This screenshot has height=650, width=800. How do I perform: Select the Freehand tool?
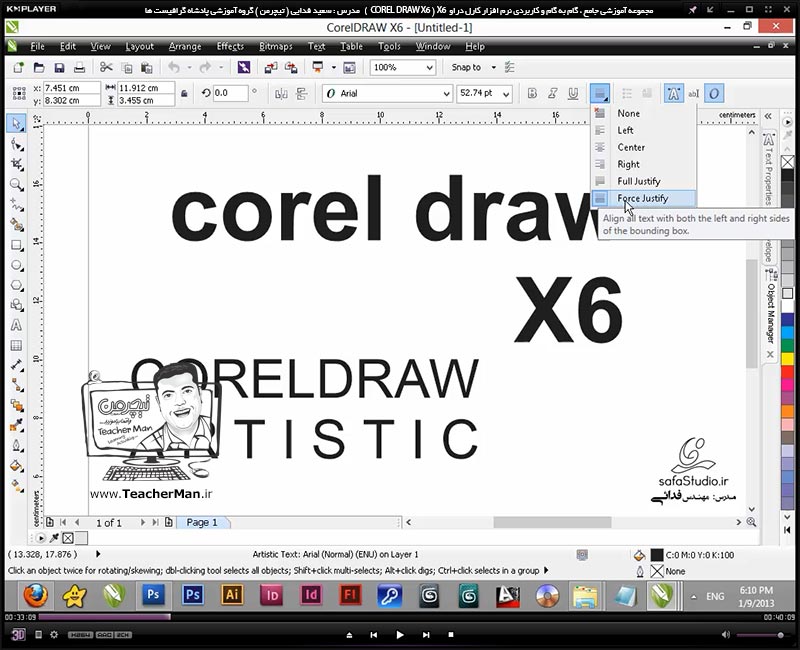tap(16, 205)
